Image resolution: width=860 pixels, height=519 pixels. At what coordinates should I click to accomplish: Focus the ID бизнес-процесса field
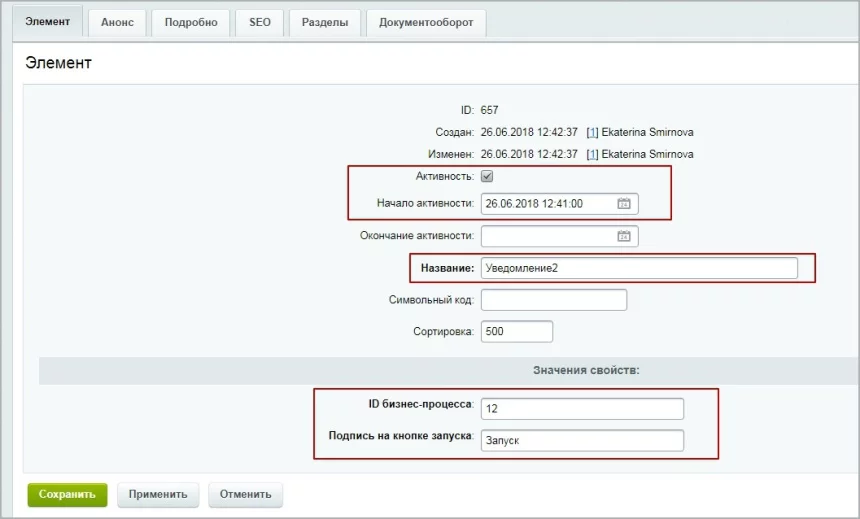[x=581, y=409]
